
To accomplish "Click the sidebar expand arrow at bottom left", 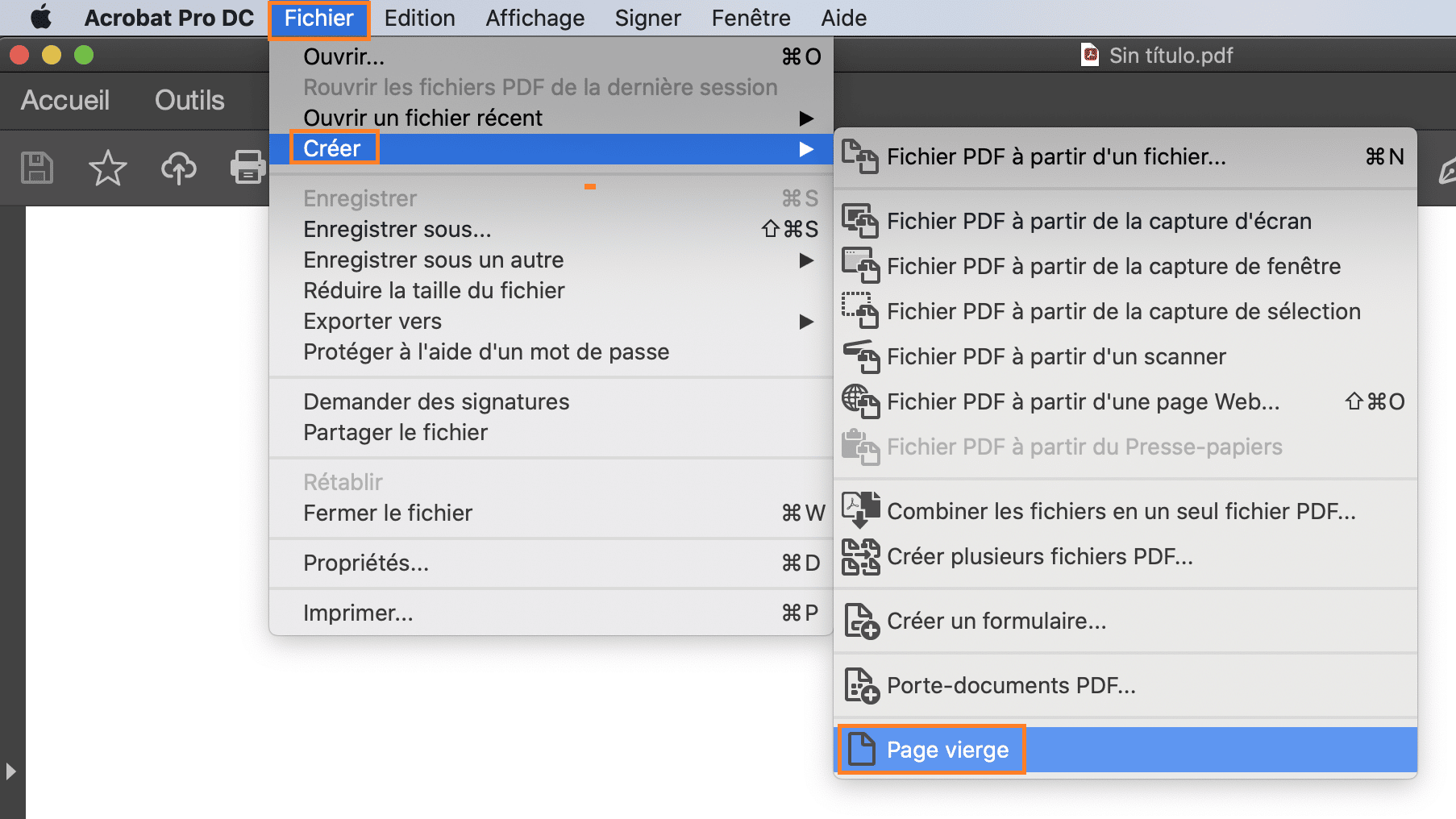I will point(11,771).
